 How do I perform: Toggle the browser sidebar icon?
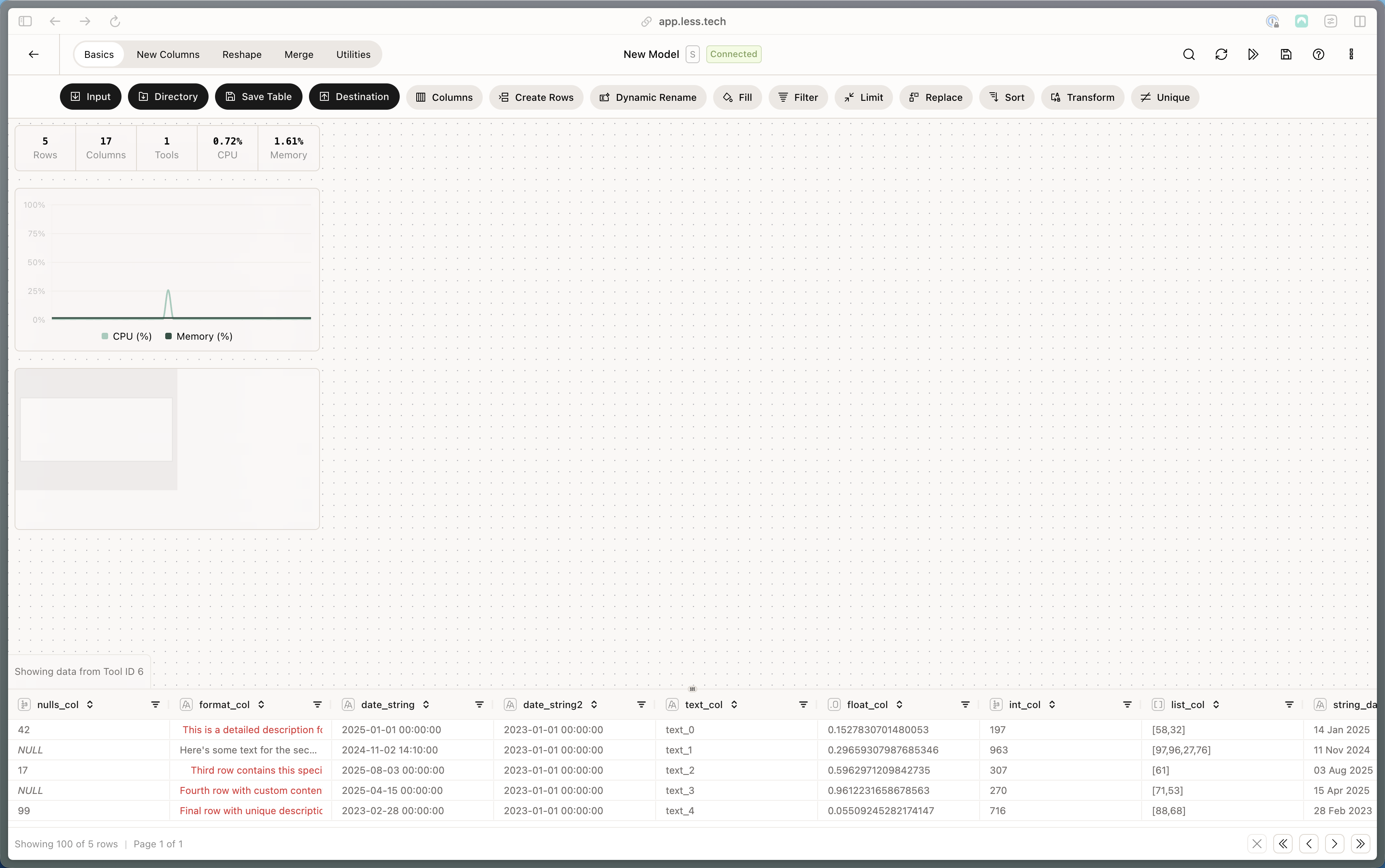click(x=25, y=21)
